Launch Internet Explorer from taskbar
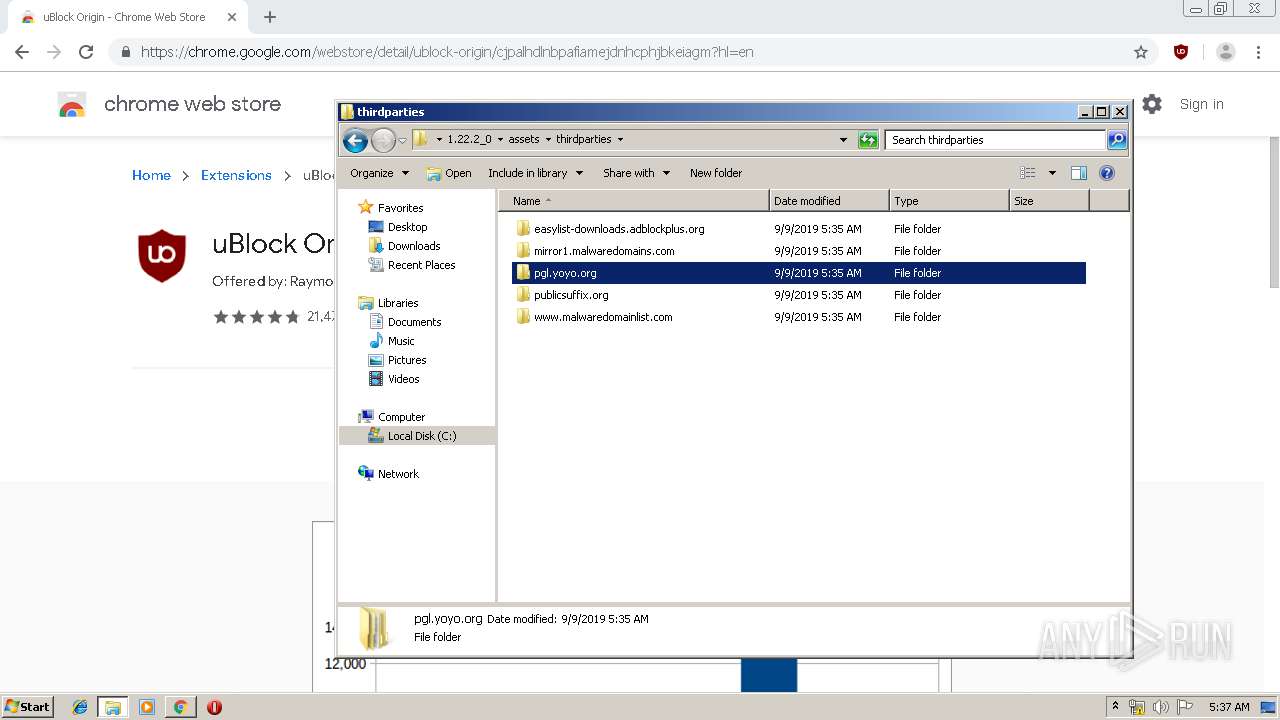 80,707
